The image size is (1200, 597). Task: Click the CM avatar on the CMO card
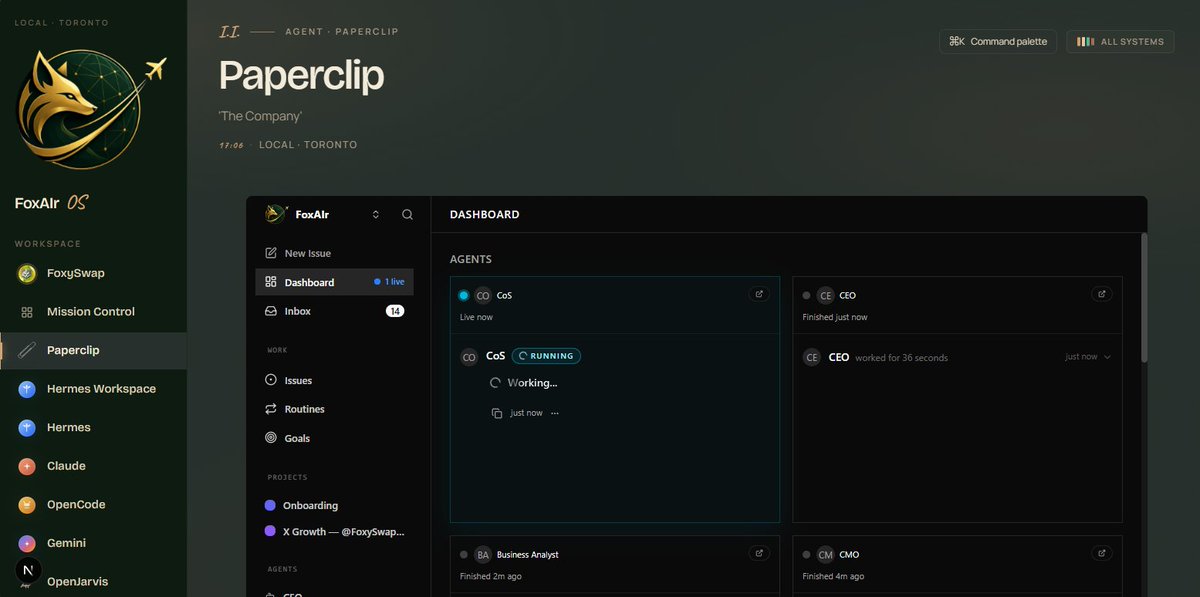[825, 554]
